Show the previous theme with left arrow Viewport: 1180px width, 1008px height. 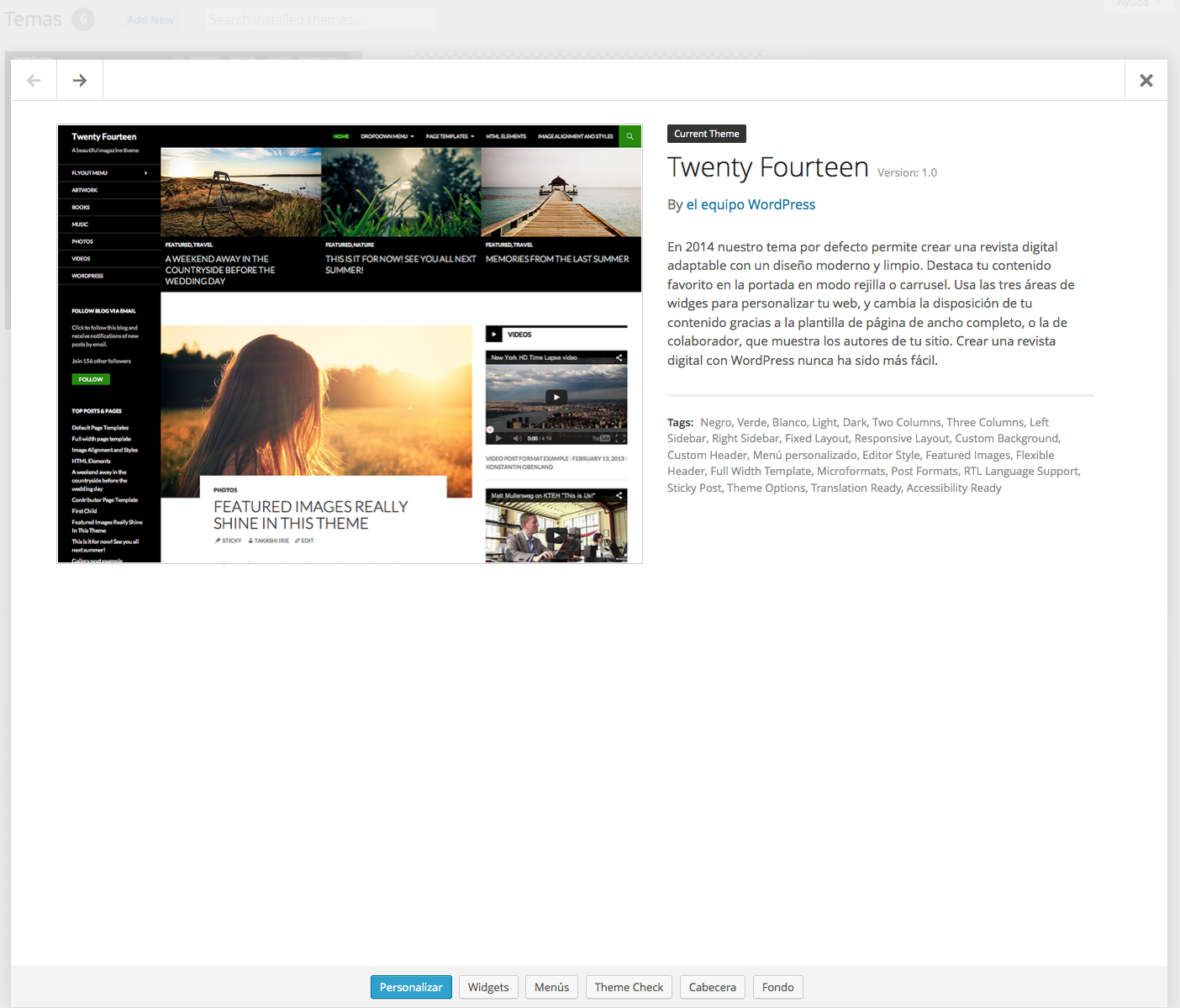click(x=34, y=80)
